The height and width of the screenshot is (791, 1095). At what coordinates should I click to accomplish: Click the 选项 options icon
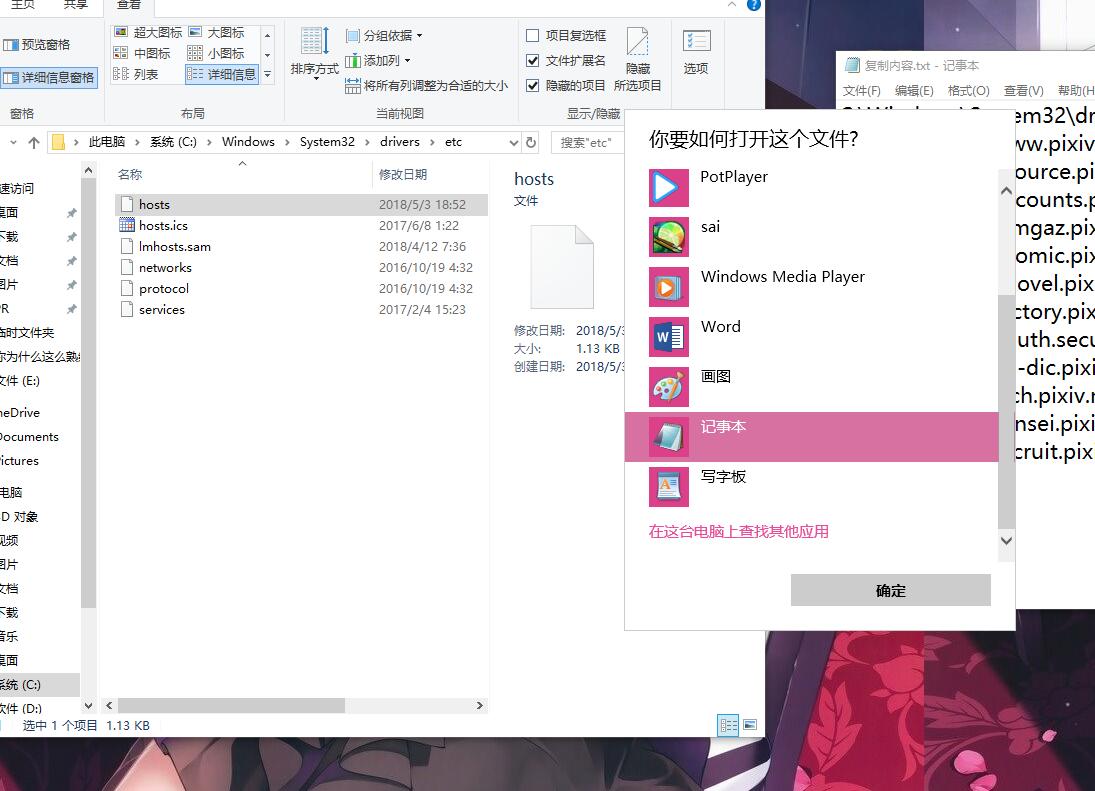point(696,41)
